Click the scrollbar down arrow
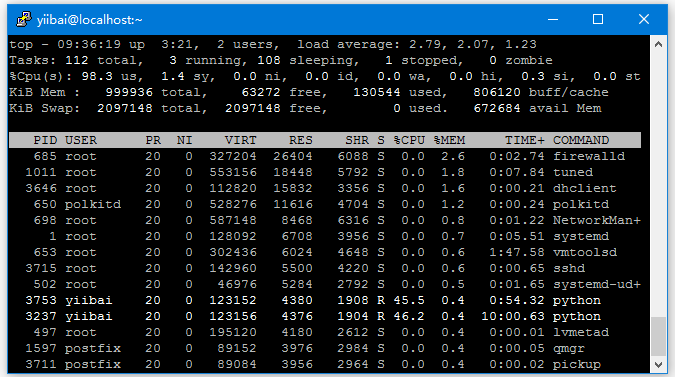This screenshot has height=377, width=675. [658, 365]
